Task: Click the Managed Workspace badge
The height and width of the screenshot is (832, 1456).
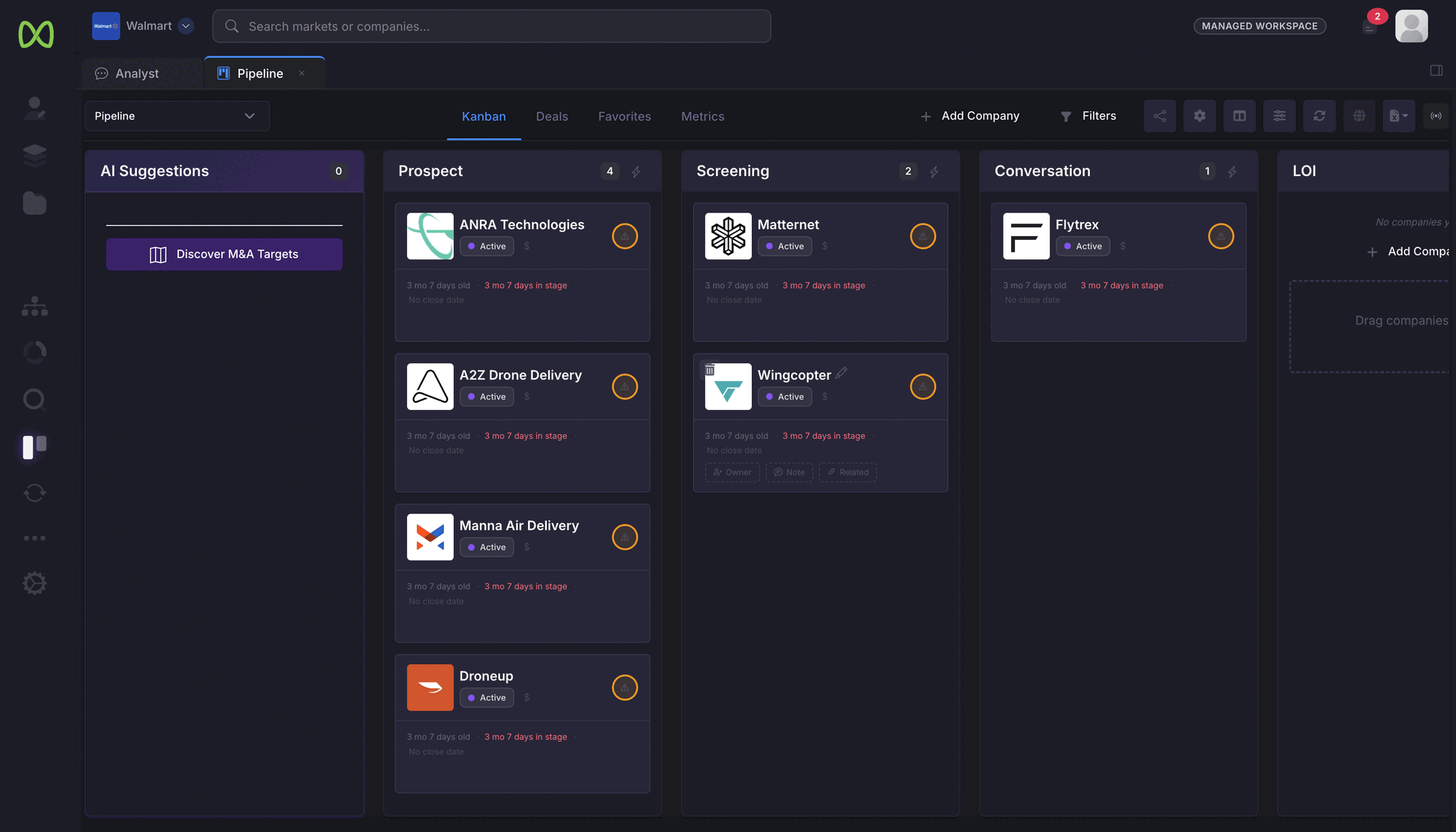Action: (1260, 26)
